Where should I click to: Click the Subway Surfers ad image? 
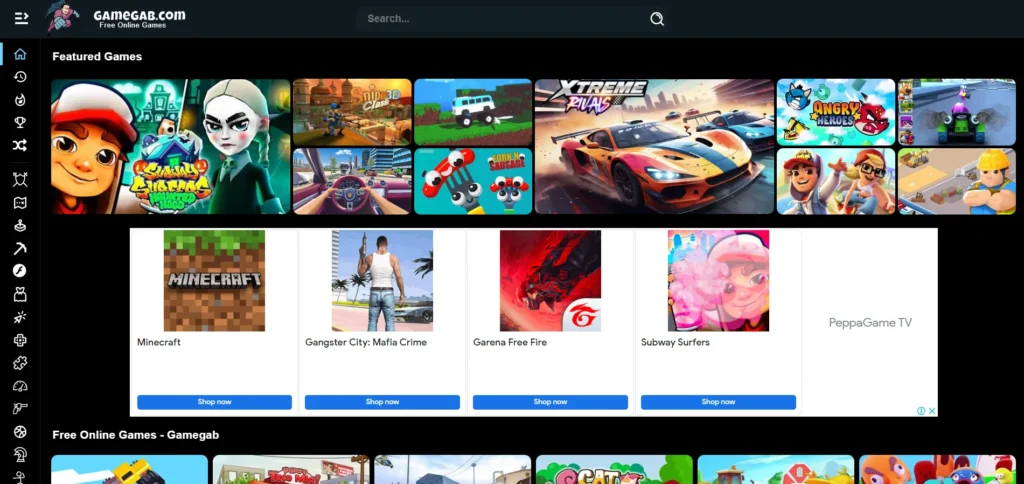(718, 281)
